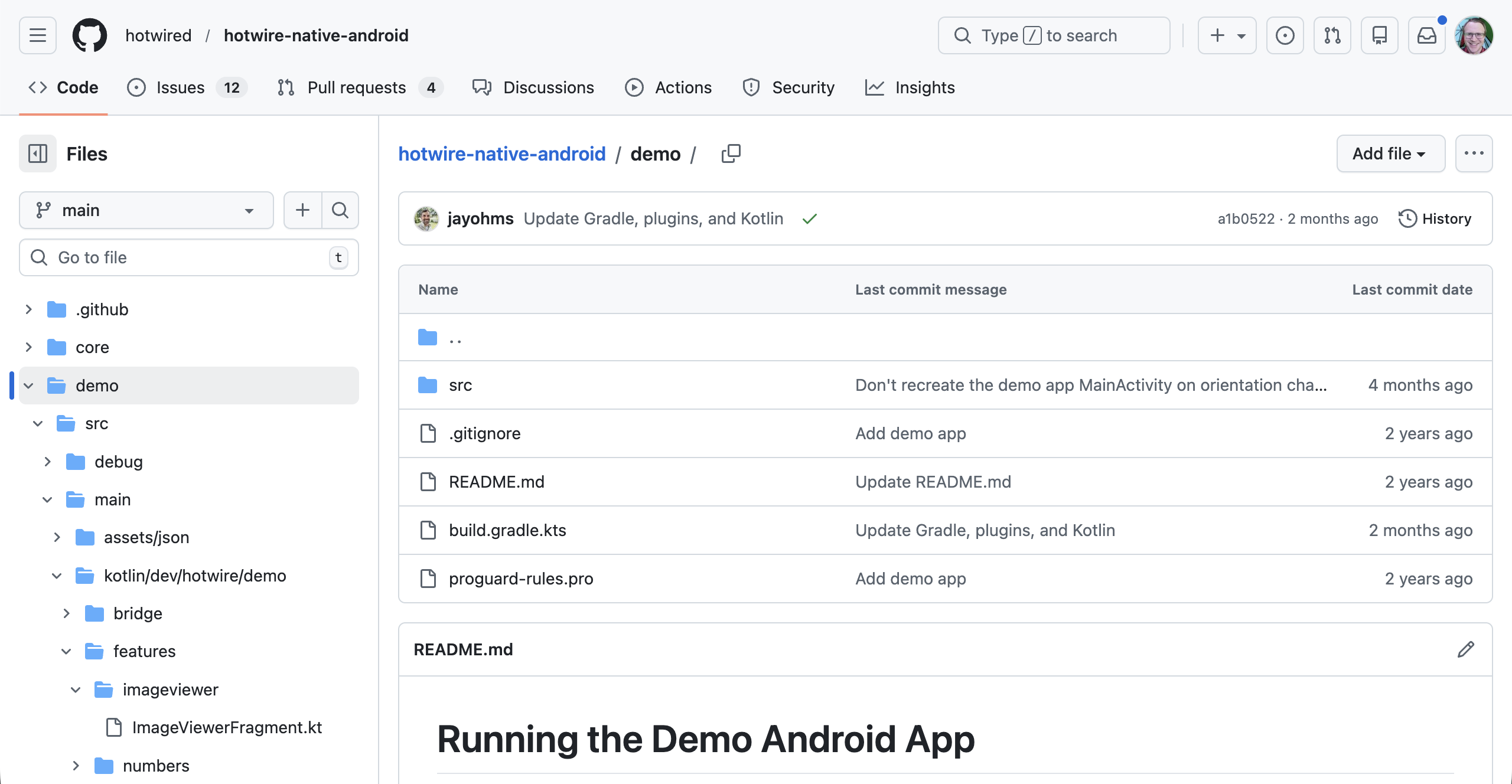Go to GitHub home via Octocat logo
The height and width of the screenshot is (784, 1512).
[x=90, y=35]
